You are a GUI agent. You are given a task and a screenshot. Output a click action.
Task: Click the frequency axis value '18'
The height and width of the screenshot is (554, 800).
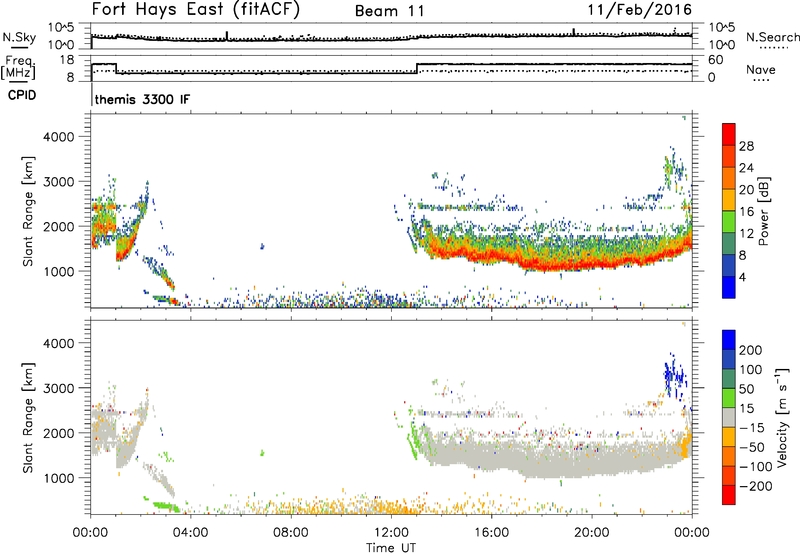click(66, 60)
